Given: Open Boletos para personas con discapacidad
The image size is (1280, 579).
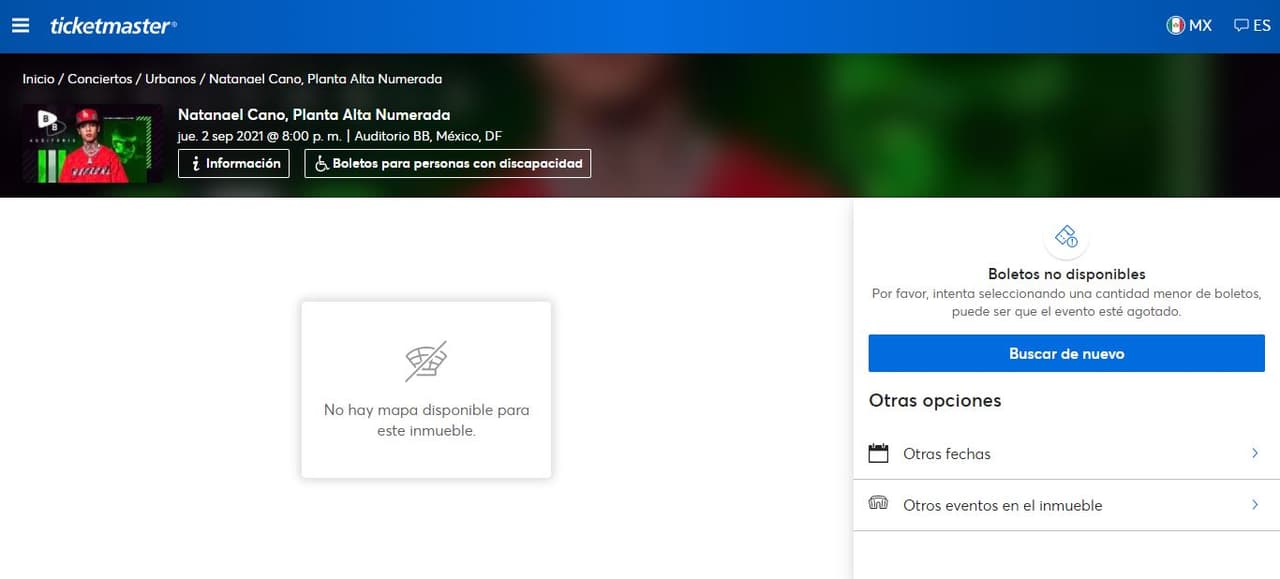Looking at the screenshot, I should [448, 163].
